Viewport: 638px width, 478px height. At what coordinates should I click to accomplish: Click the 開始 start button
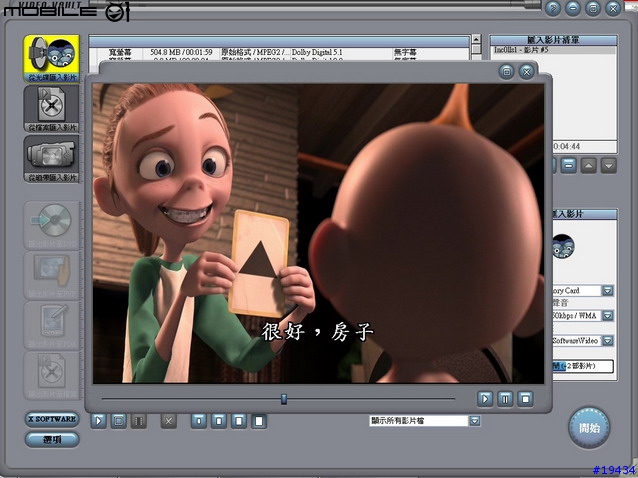tap(589, 428)
